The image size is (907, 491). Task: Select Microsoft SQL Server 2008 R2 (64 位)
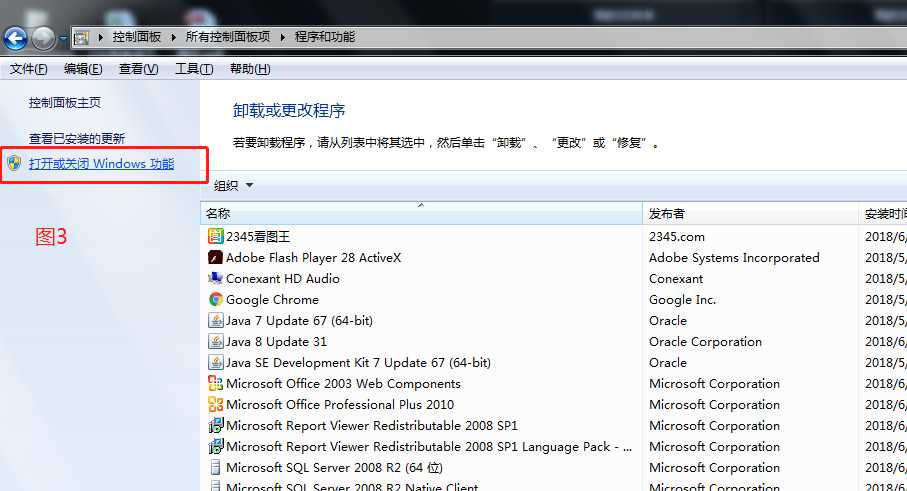(334, 467)
